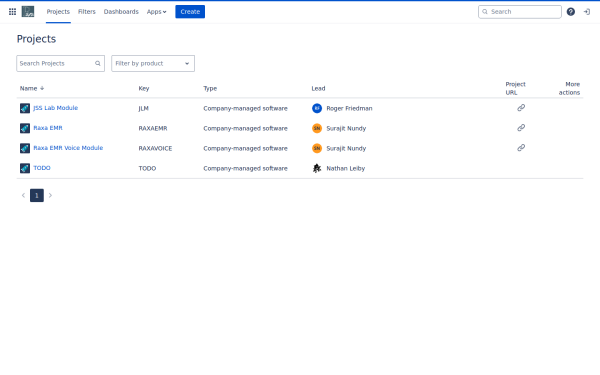Open the Filters menu item
Screen dimensions: 600x375
[86, 12]
